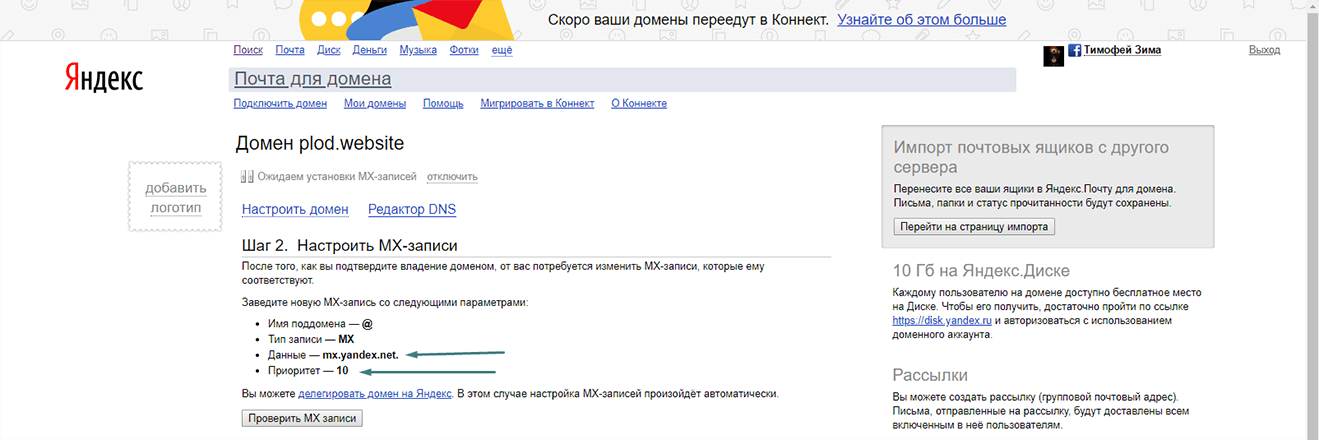Follow Узнайте об этом больше link

tap(922, 20)
